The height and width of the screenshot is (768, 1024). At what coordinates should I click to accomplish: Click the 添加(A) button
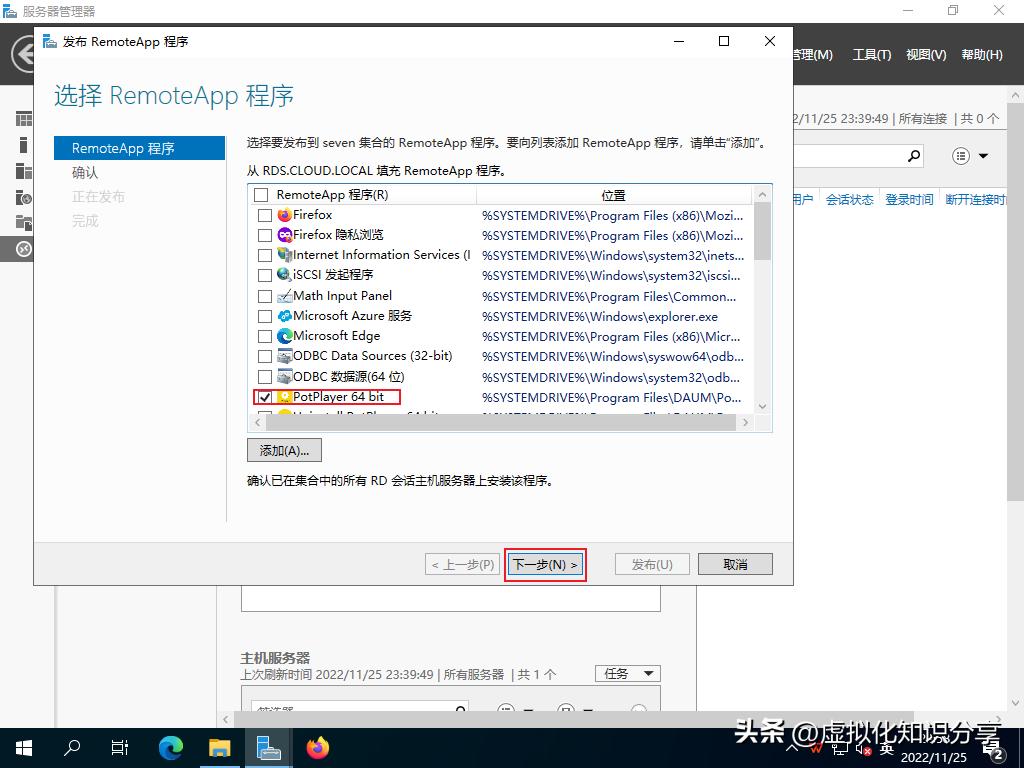tap(283, 449)
